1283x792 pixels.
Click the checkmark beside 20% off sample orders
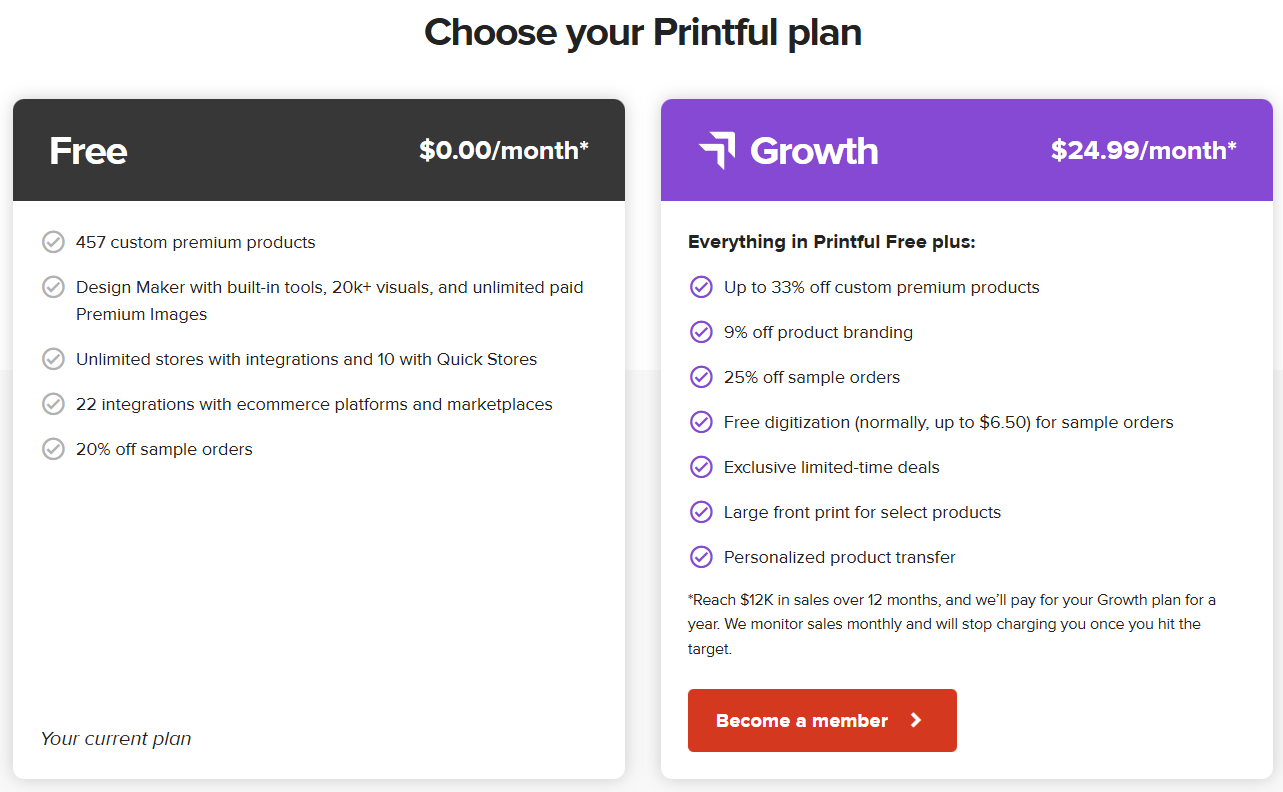click(x=53, y=448)
